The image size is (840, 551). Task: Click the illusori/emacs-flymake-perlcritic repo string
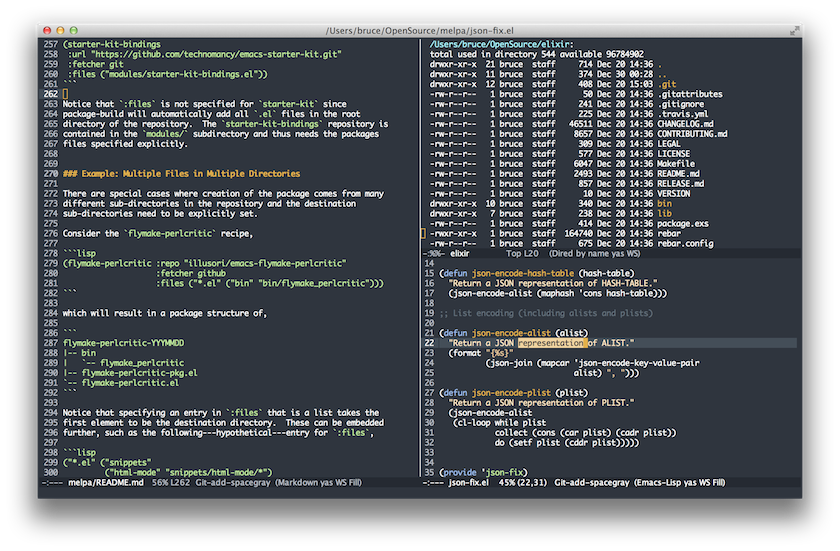pyautogui.click(x=265, y=263)
